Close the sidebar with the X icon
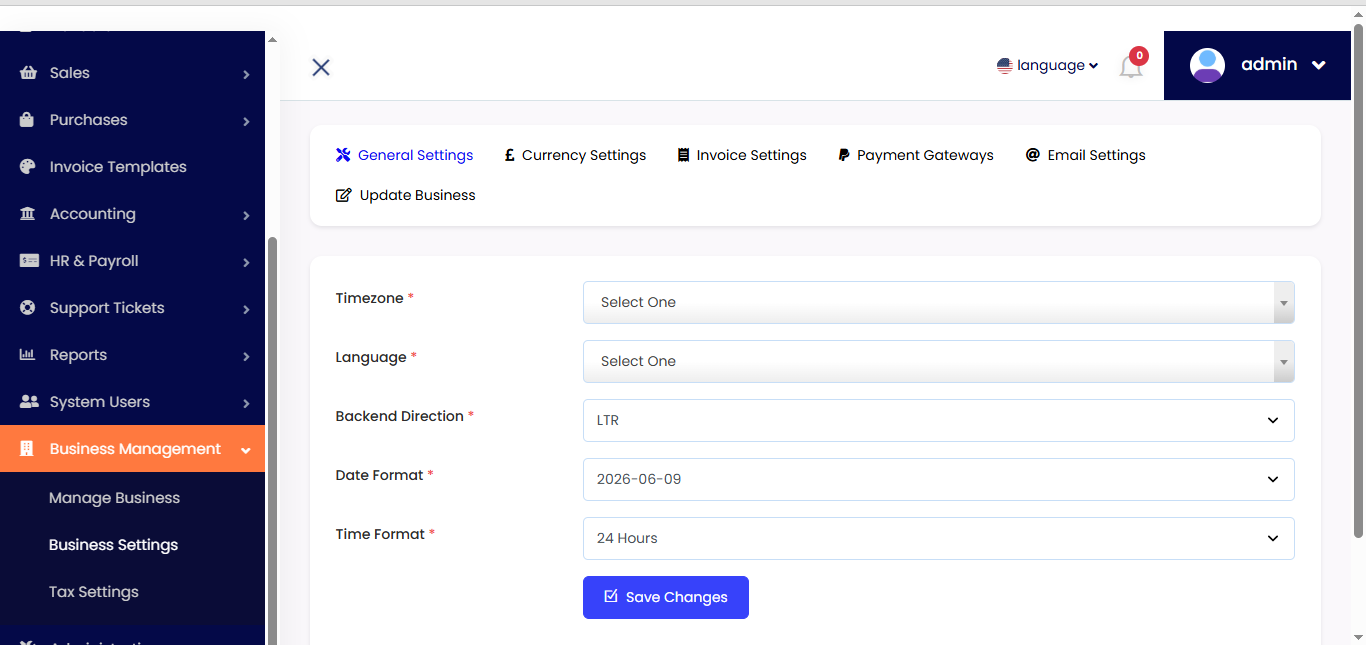 click(x=321, y=67)
